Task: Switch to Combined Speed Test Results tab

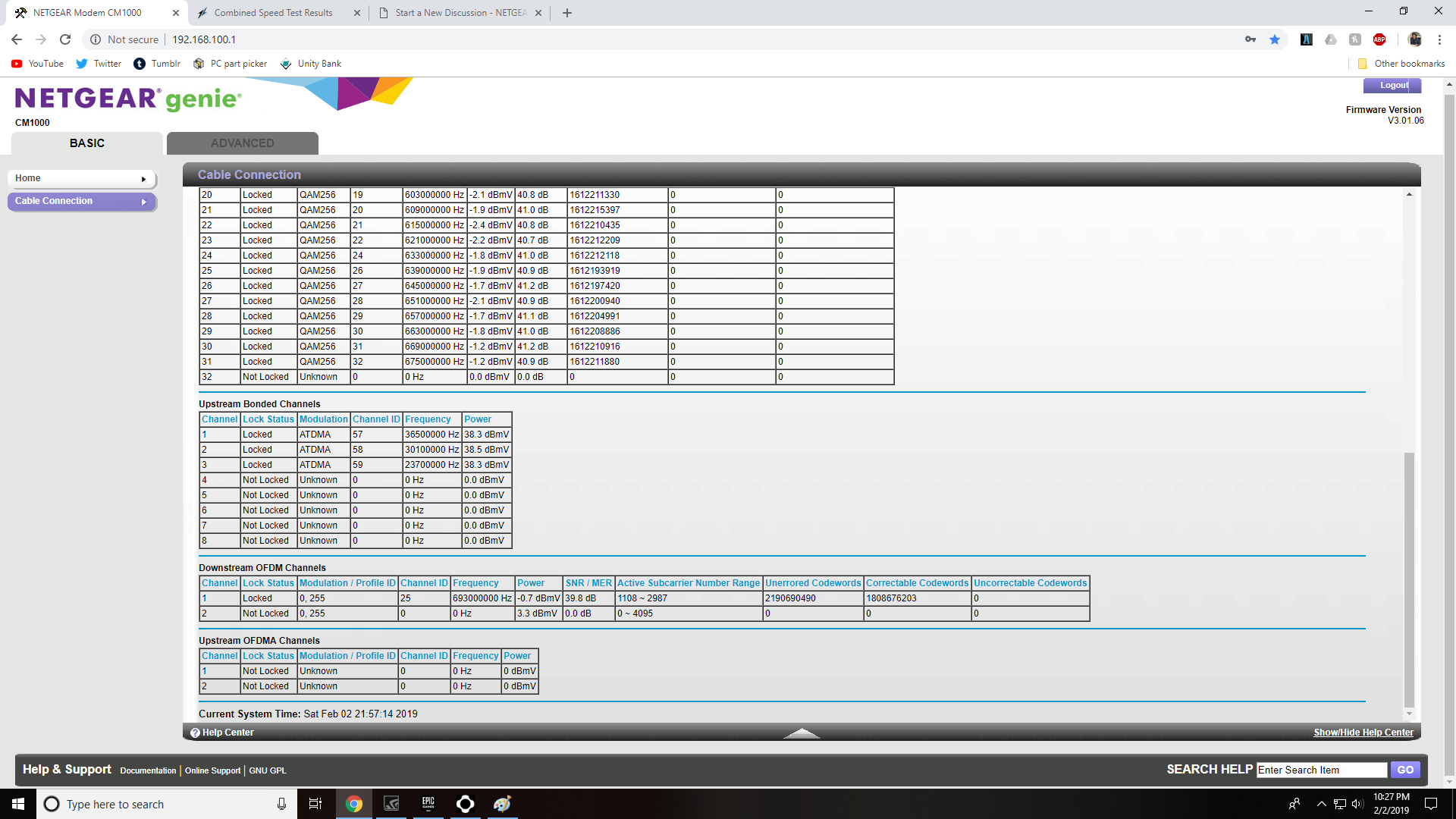Action: 273,13
